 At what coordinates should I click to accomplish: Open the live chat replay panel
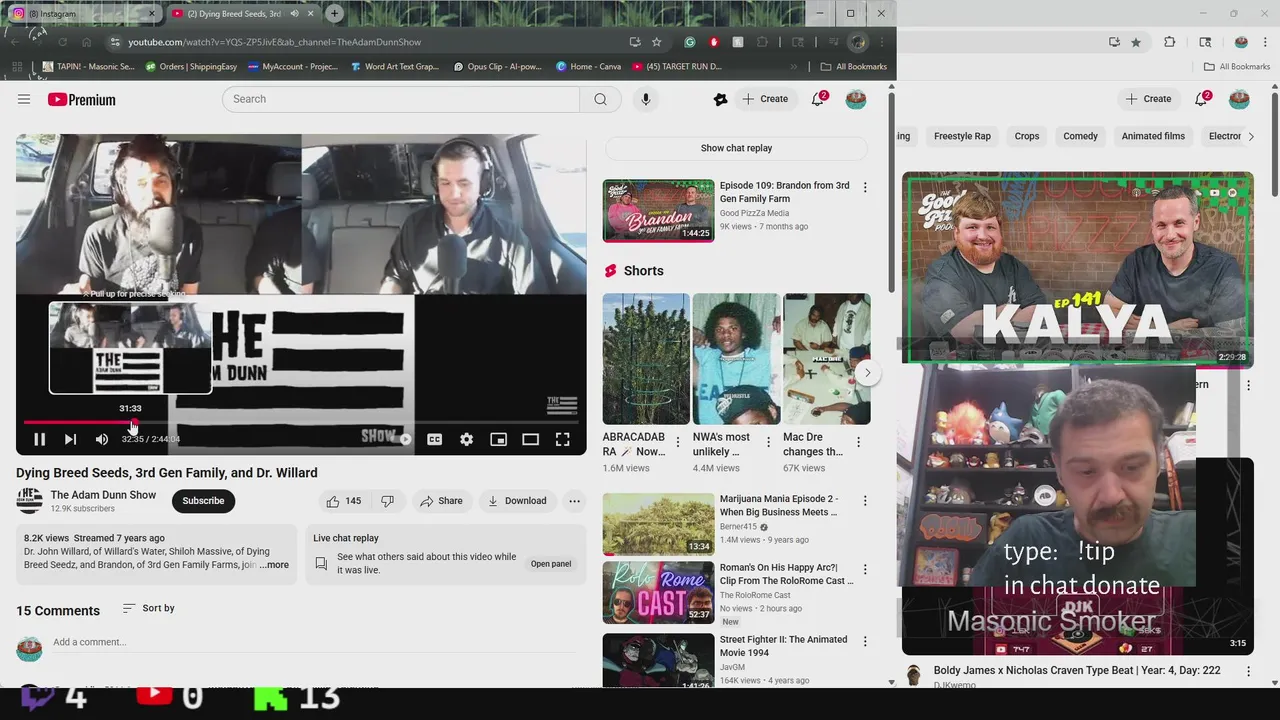coord(551,564)
